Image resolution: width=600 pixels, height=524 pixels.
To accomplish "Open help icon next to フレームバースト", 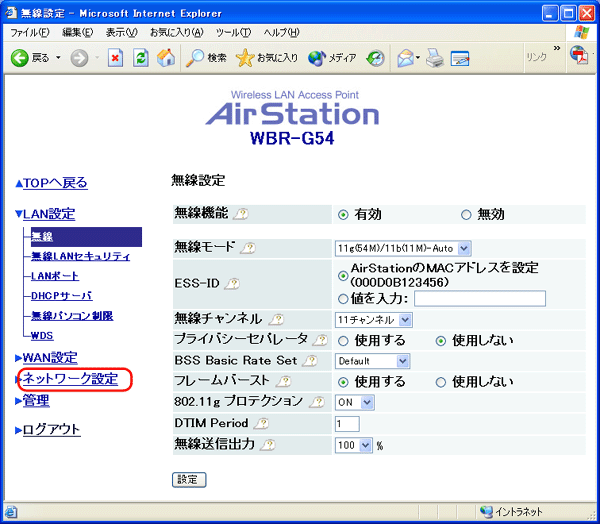I will click(x=284, y=381).
